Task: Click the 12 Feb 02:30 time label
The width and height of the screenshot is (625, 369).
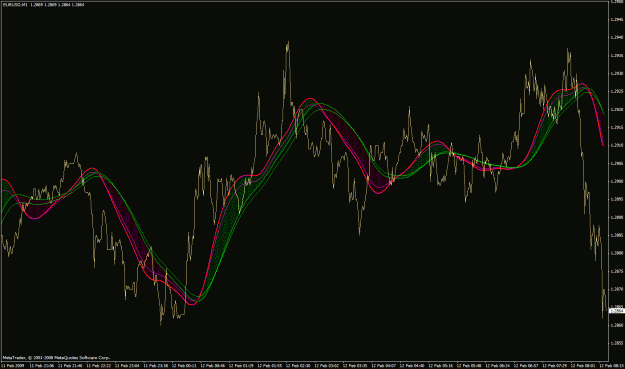Action: tap(297, 365)
